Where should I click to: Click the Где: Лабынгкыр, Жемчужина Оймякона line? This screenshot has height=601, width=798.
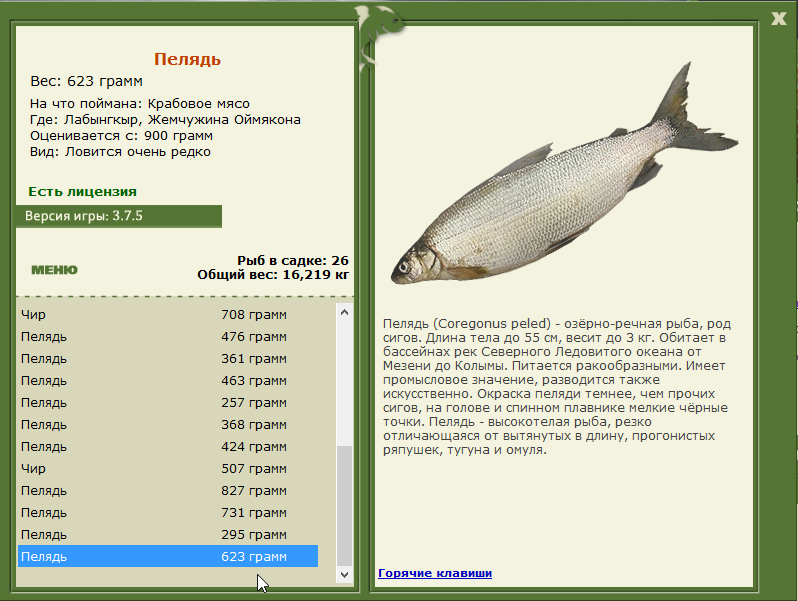click(x=165, y=120)
